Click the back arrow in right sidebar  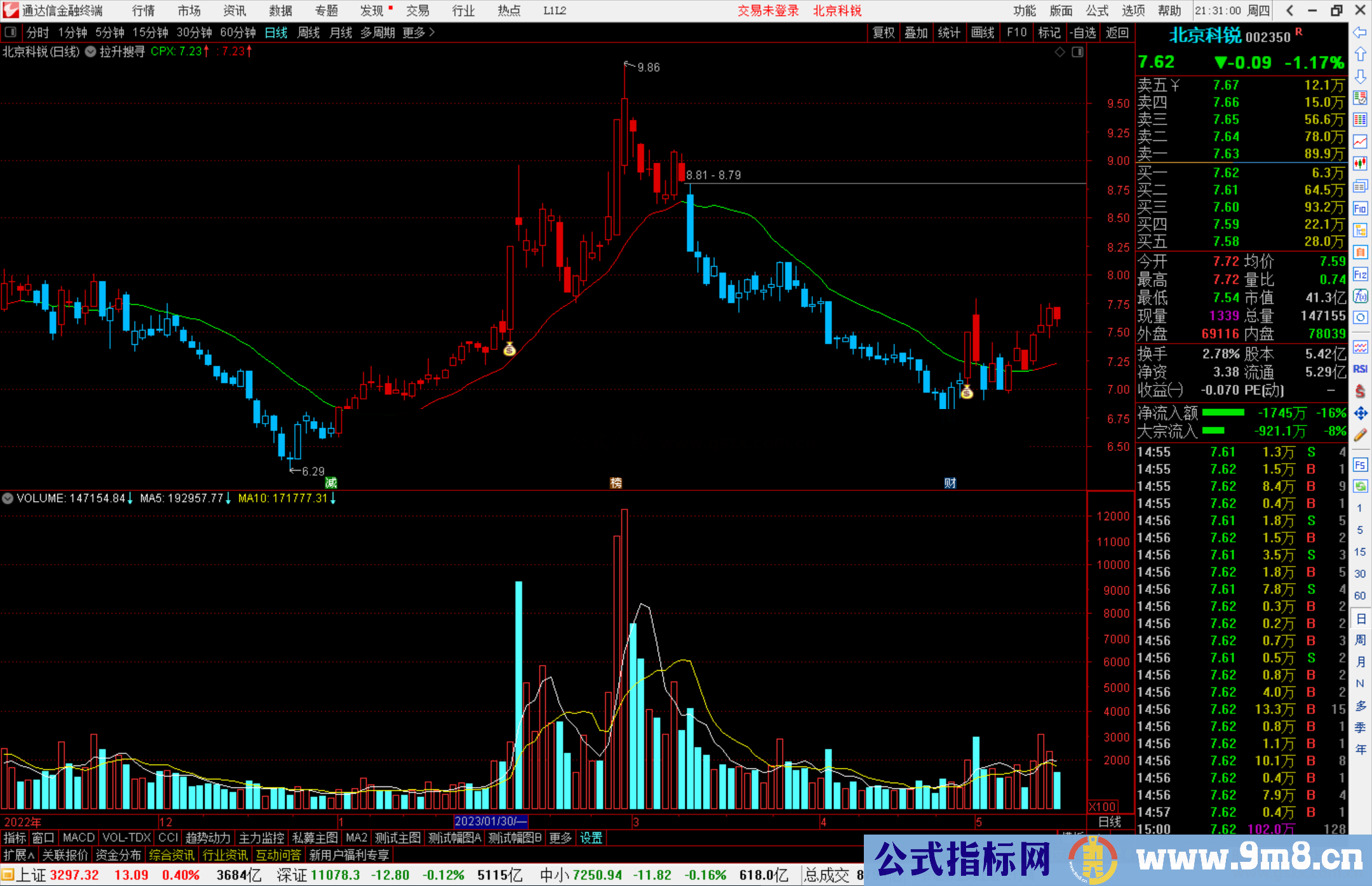point(1360,32)
